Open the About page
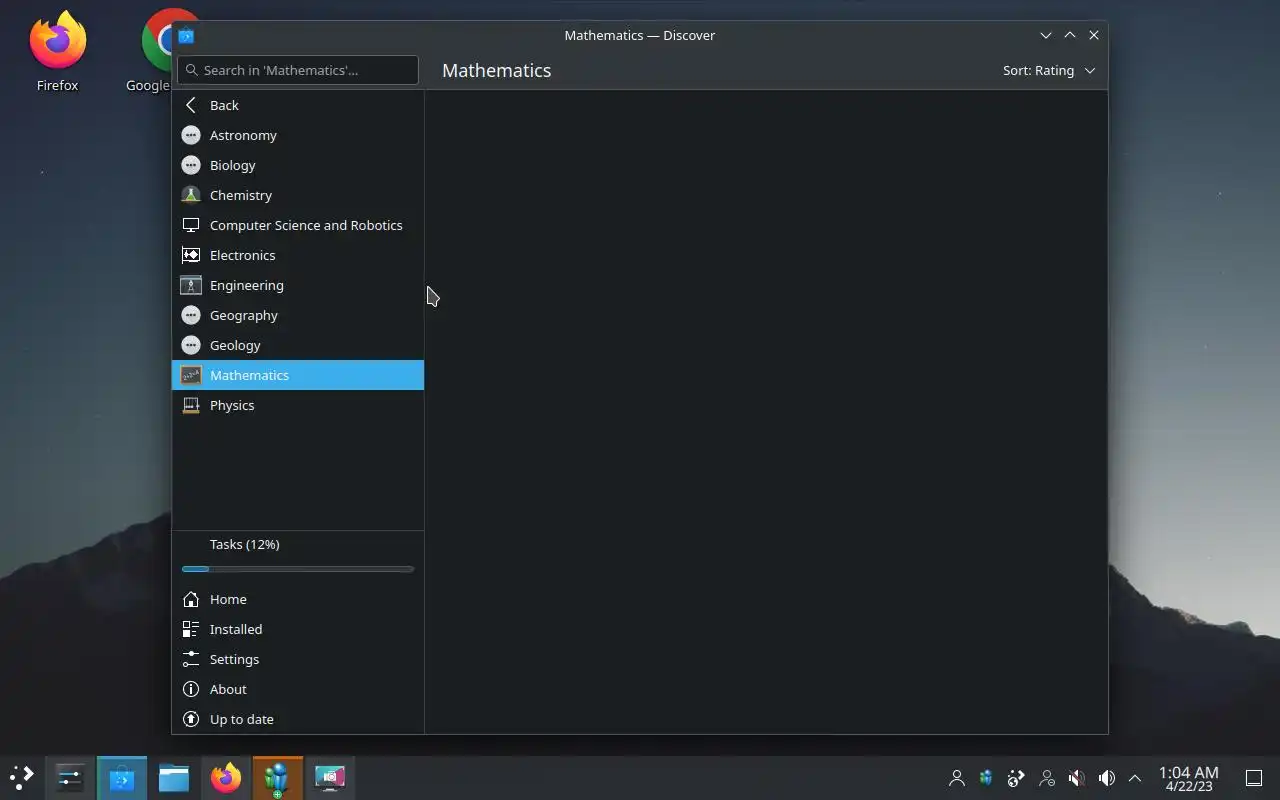Screen dimensions: 1280x800 [298, 689]
